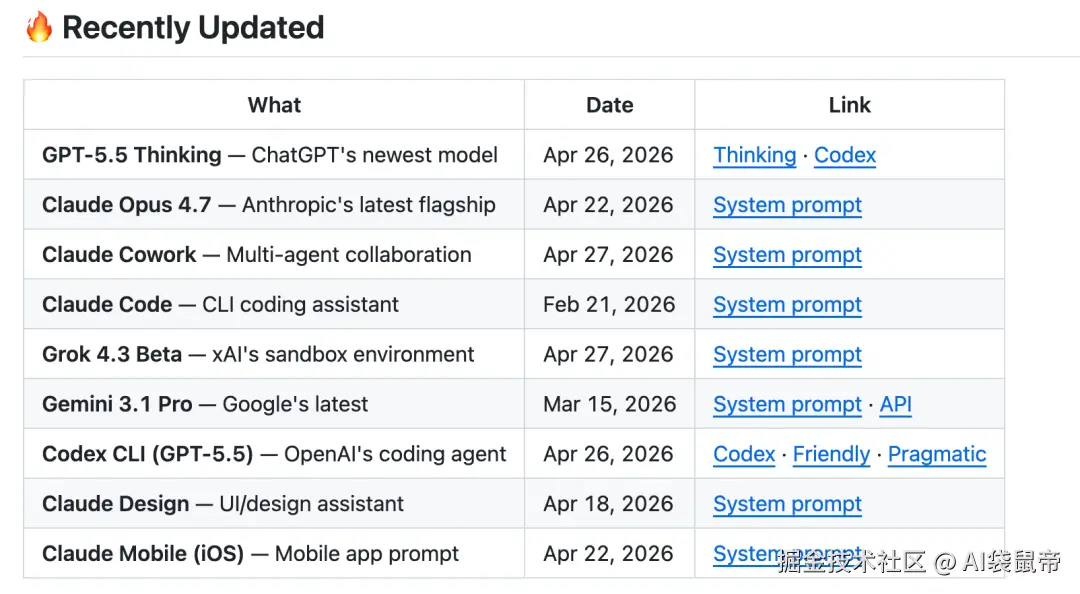Image resolution: width=1080 pixels, height=594 pixels.
Task: Click Apr 22, 2026 in Claude Mobile row
Action: click(608, 553)
